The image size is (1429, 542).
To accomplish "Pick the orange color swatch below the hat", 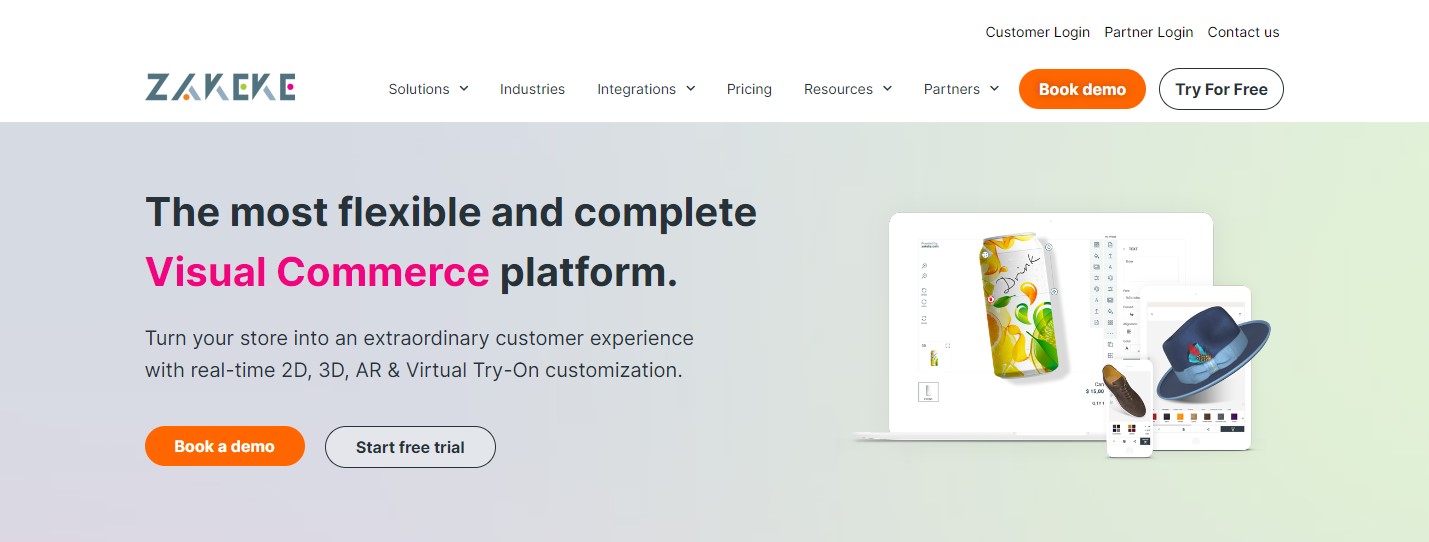I will (1180, 417).
